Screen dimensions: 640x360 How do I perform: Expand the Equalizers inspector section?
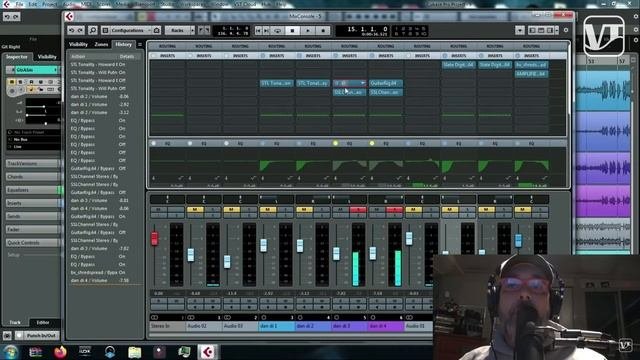click(33, 190)
